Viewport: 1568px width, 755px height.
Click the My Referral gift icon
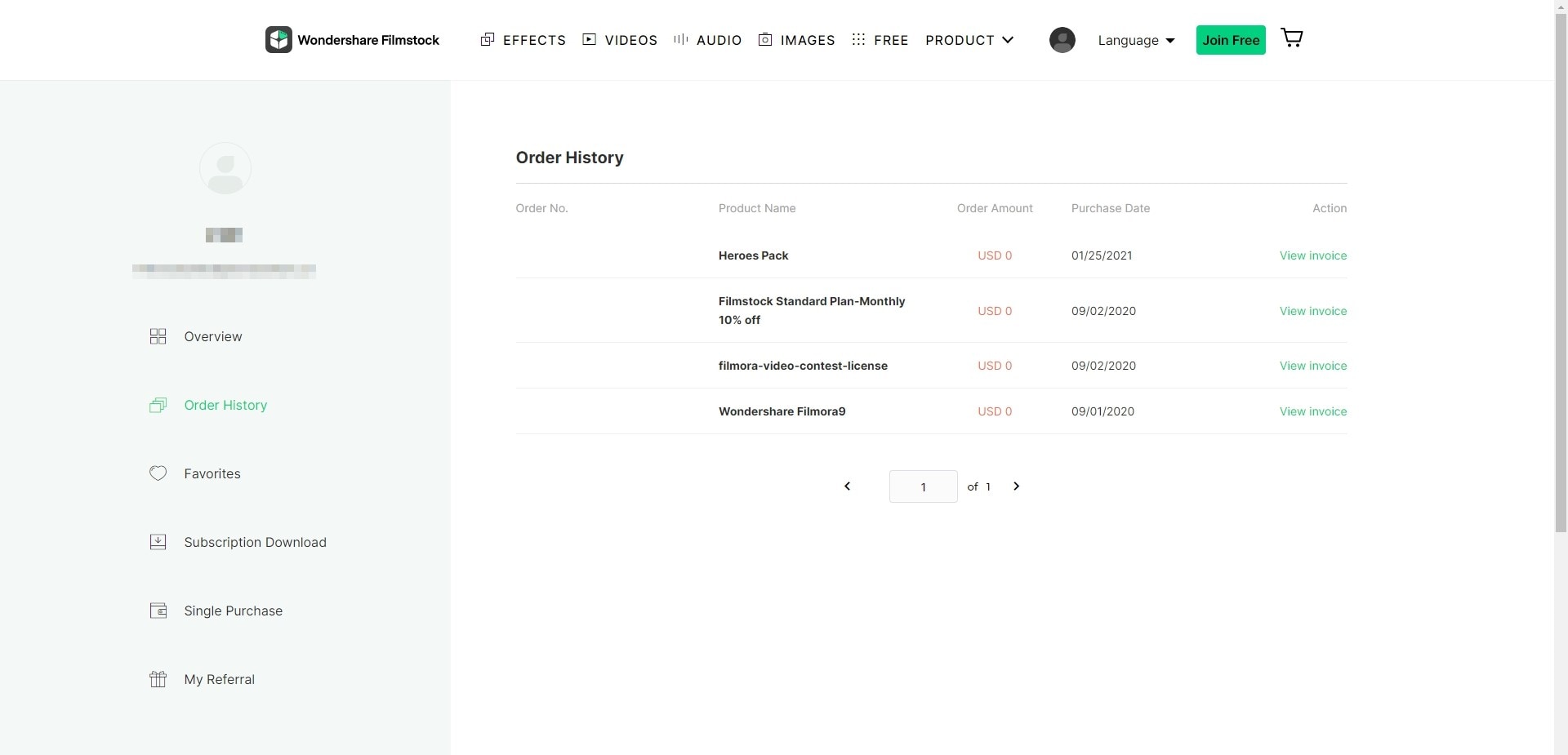[x=158, y=679]
